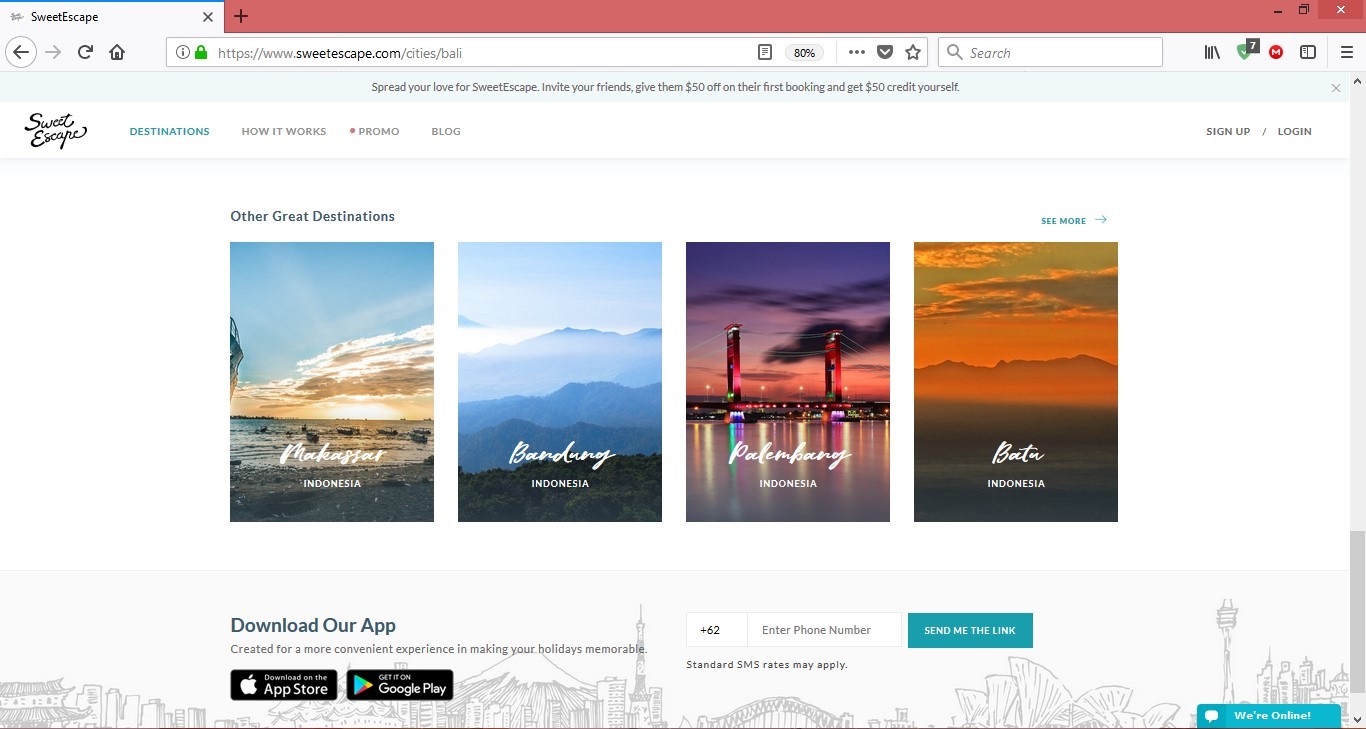This screenshot has width=1366, height=729.
Task: Open the Firefox hamburger menu
Action: pyautogui.click(x=1347, y=52)
